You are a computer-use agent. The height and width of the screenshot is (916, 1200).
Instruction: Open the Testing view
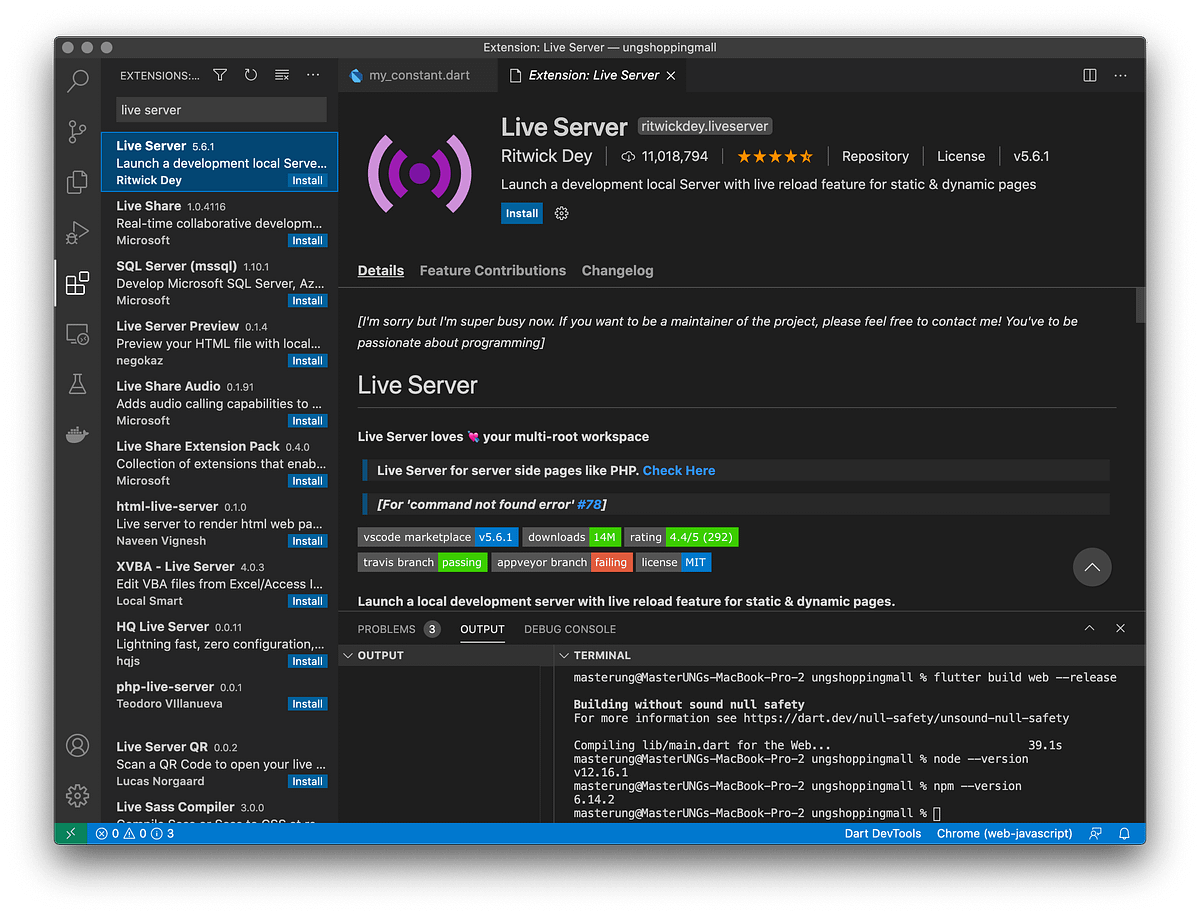[x=77, y=383]
